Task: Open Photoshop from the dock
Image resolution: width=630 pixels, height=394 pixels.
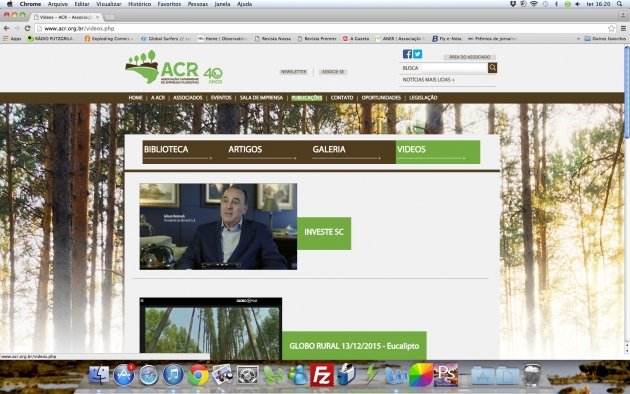Action: 446,375
